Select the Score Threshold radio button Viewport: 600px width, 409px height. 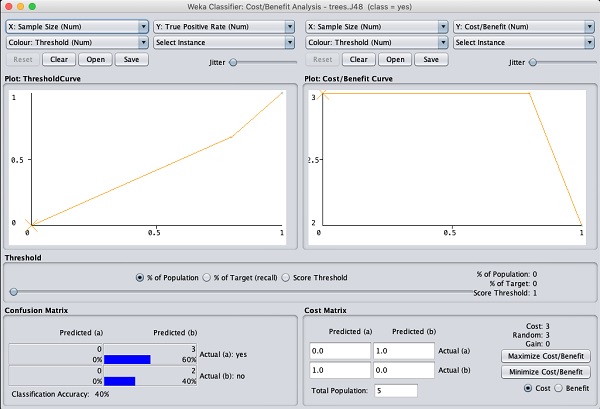(x=285, y=278)
